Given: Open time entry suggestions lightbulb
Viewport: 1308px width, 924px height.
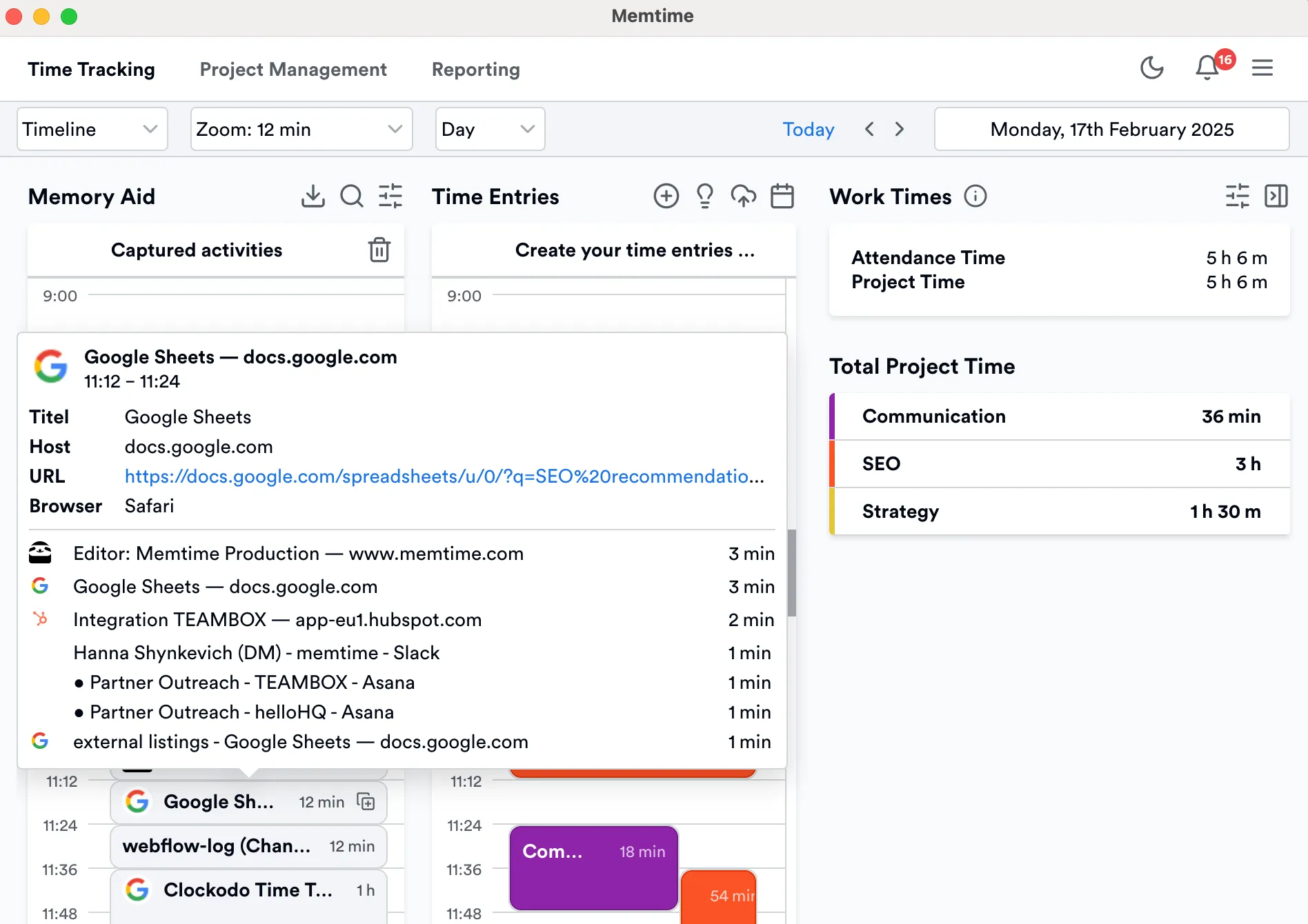Looking at the screenshot, I should pyautogui.click(x=704, y=196).
